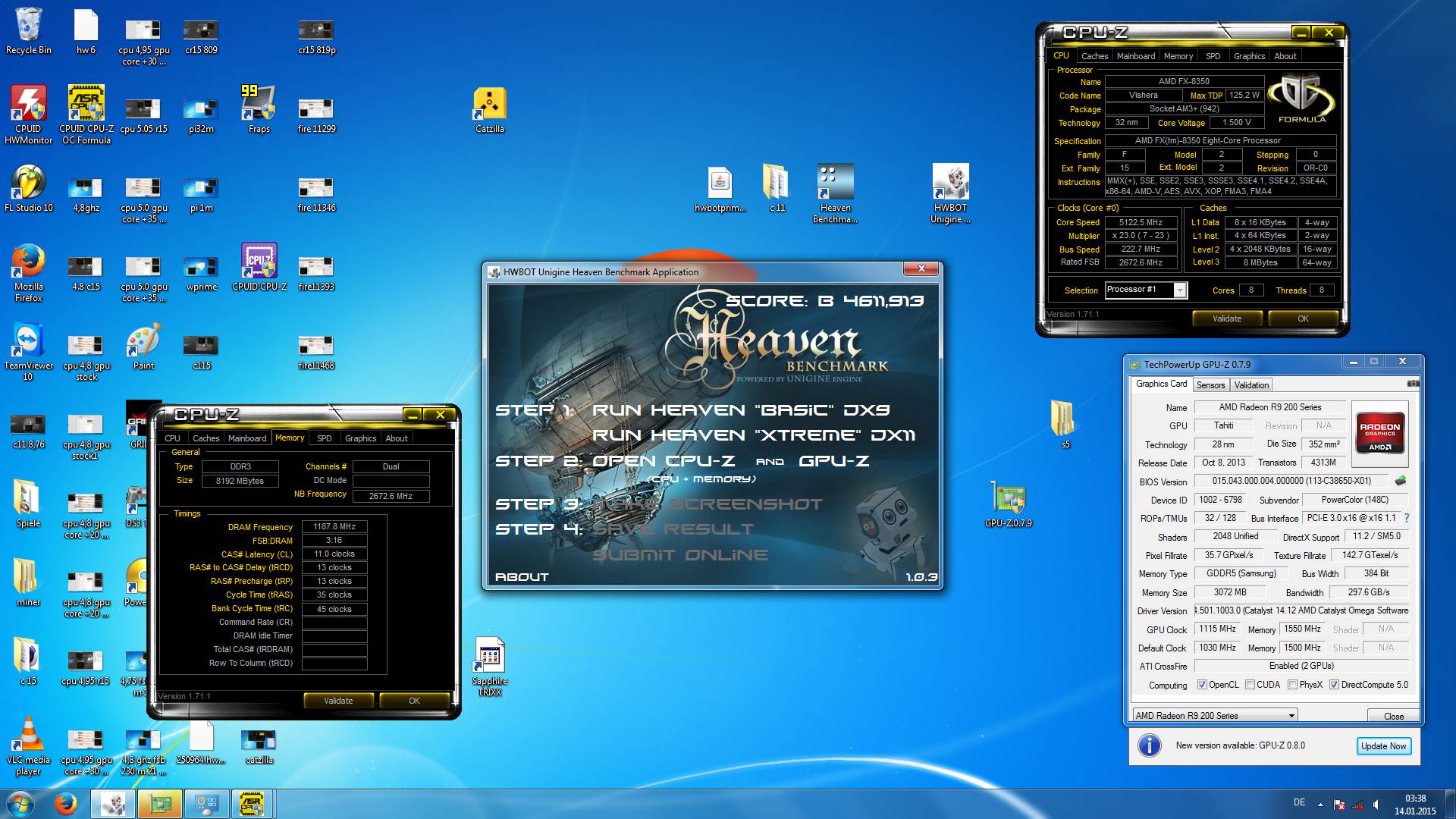Open Fraps desktop shortcut
The image size is (1456, 819).
259,108
